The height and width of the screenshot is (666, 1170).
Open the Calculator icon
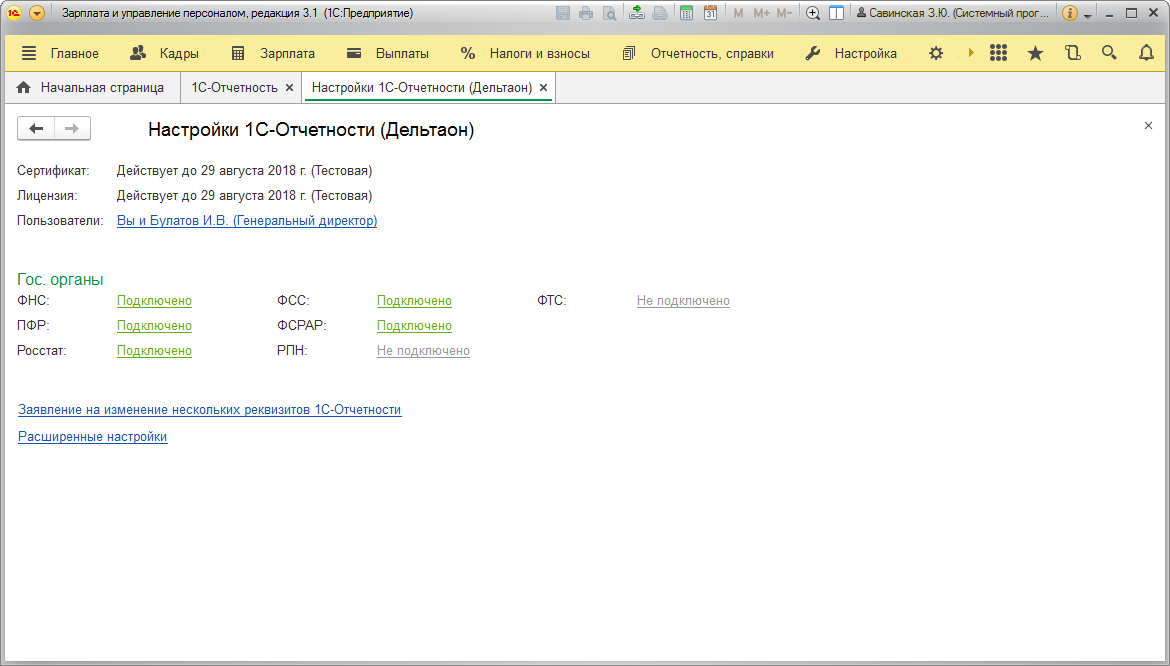(x=686, y=13)
